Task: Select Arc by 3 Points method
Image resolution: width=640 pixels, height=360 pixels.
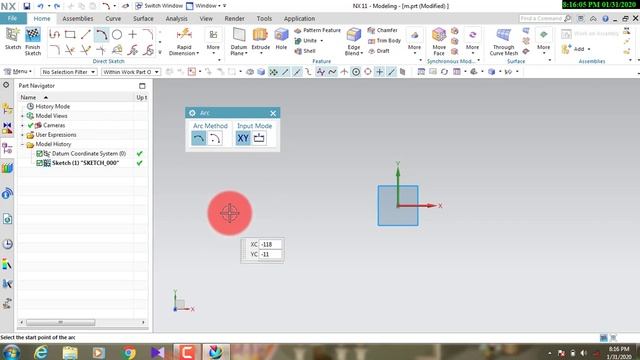Action: [199, 138]
